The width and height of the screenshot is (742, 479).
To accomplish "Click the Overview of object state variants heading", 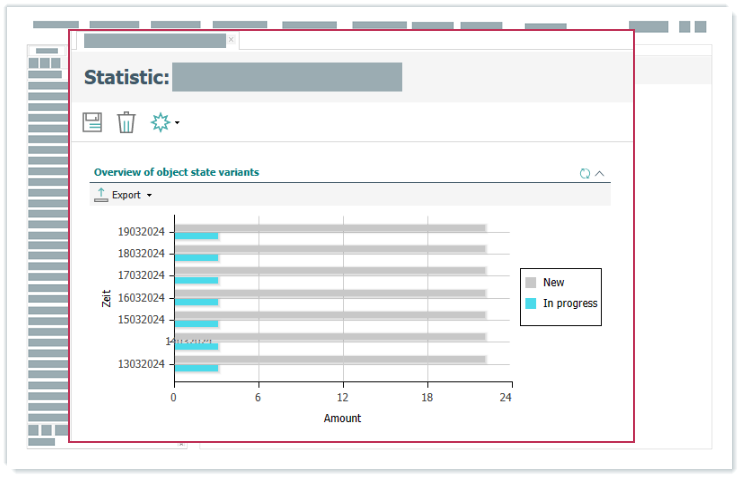I will point(177,172).
